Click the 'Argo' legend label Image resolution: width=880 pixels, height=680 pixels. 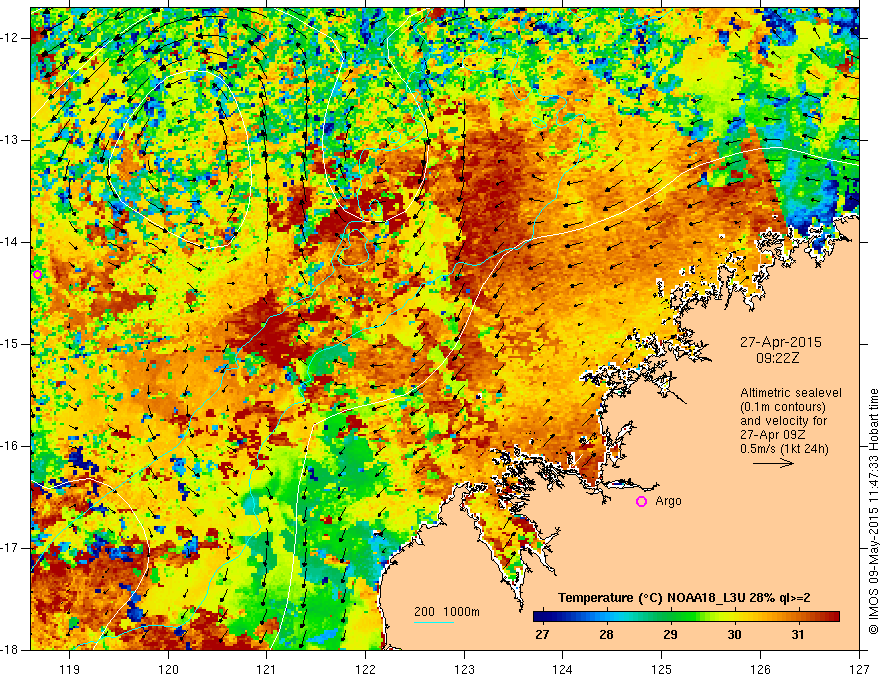coord(668,501)
